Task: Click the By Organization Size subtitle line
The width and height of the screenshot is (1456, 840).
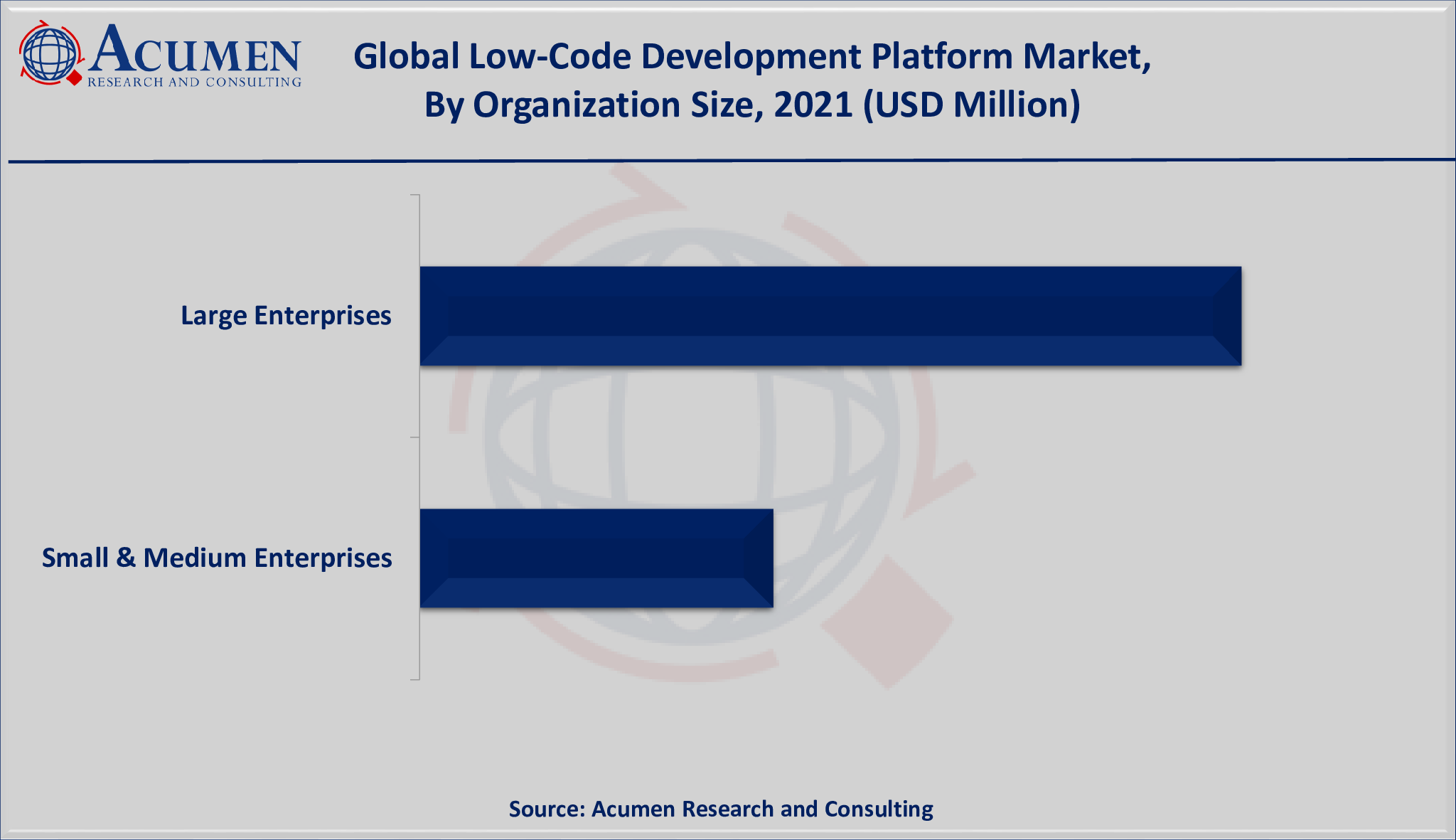Action: pyautogui.click(x=756, y=105)
